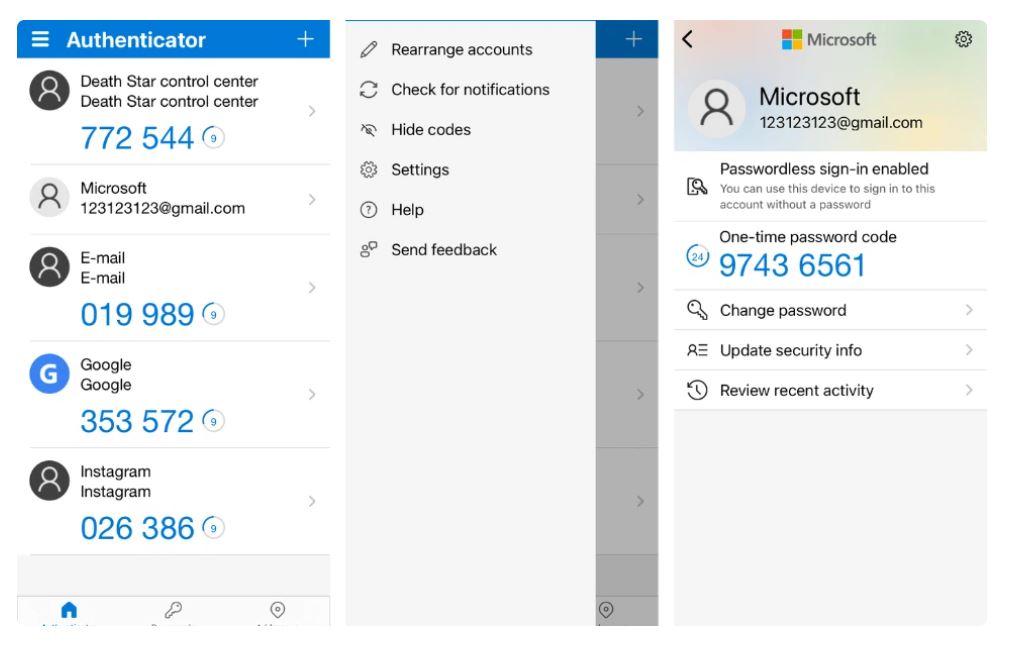Click the person-list icon beside Update security info
This screenshot has height=646, width=1011.
click(697, 350)
